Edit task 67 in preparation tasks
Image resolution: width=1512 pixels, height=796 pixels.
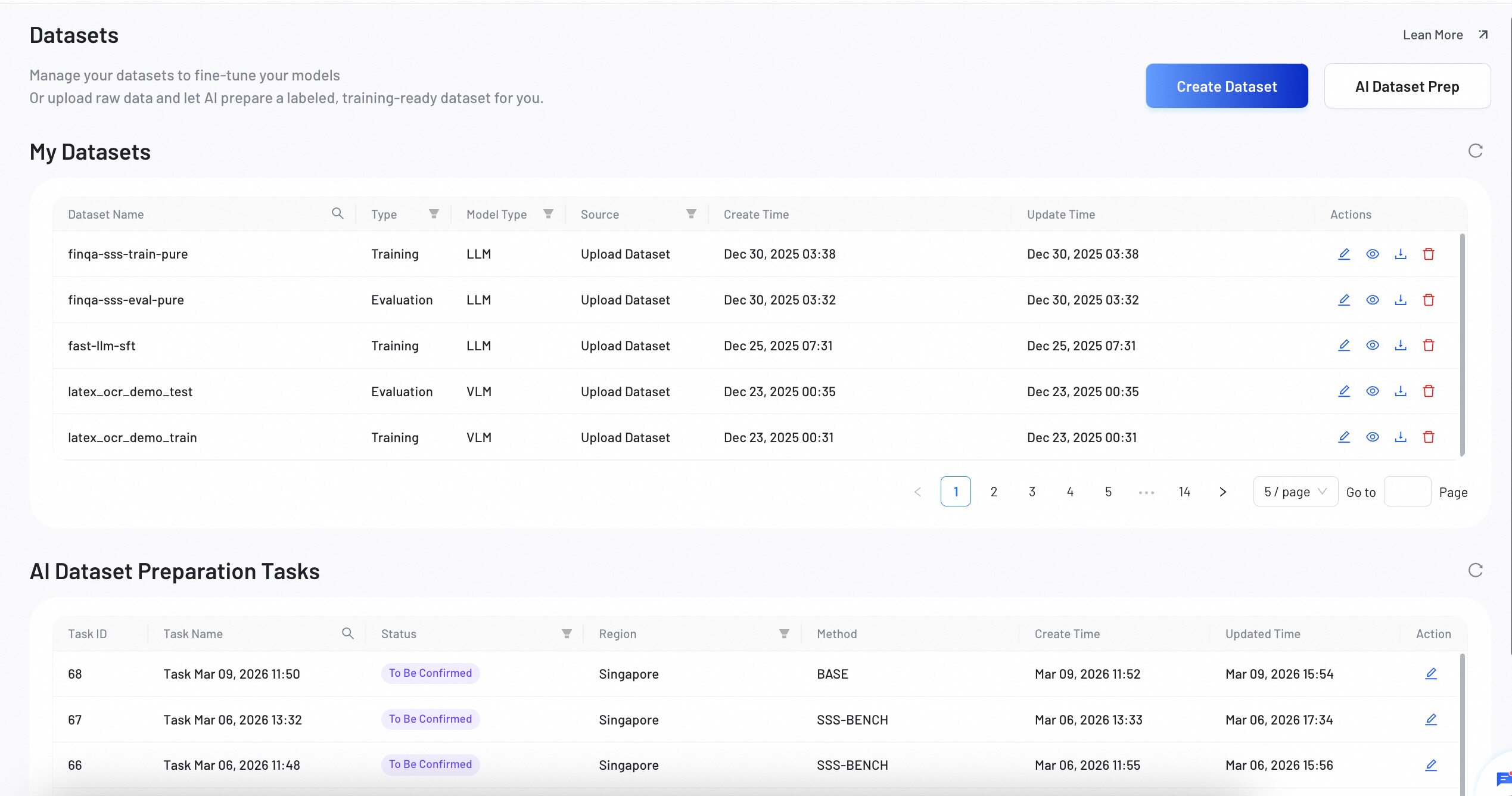(1431, 719)
